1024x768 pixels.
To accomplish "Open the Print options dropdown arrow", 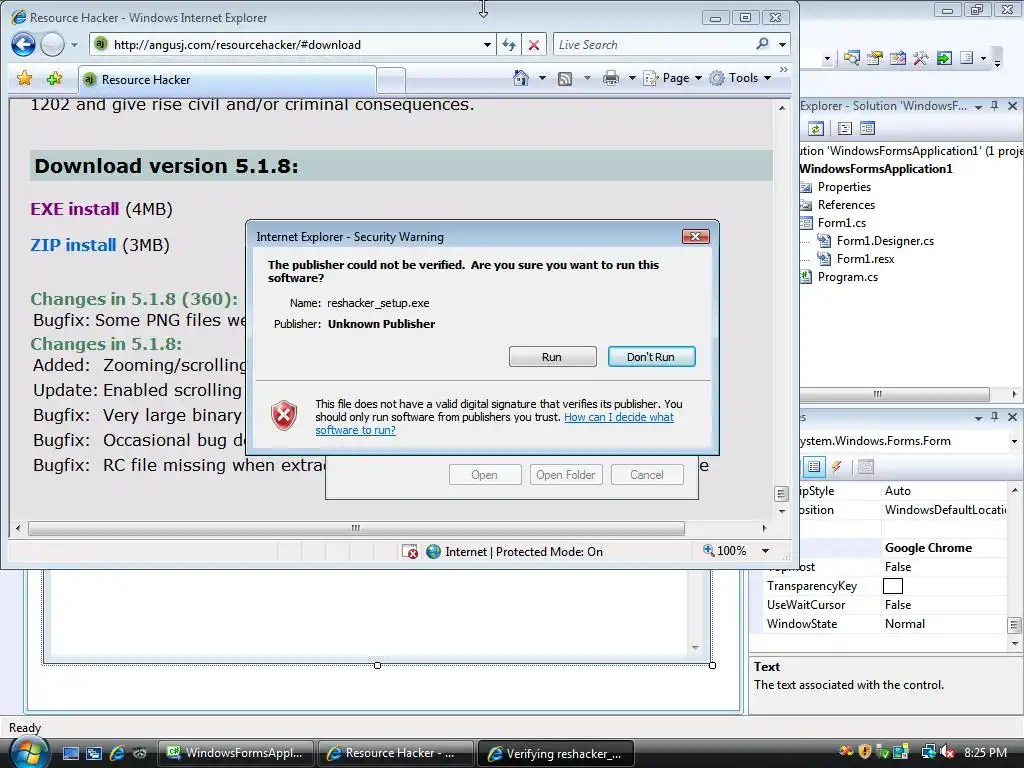I will point(632,78).
